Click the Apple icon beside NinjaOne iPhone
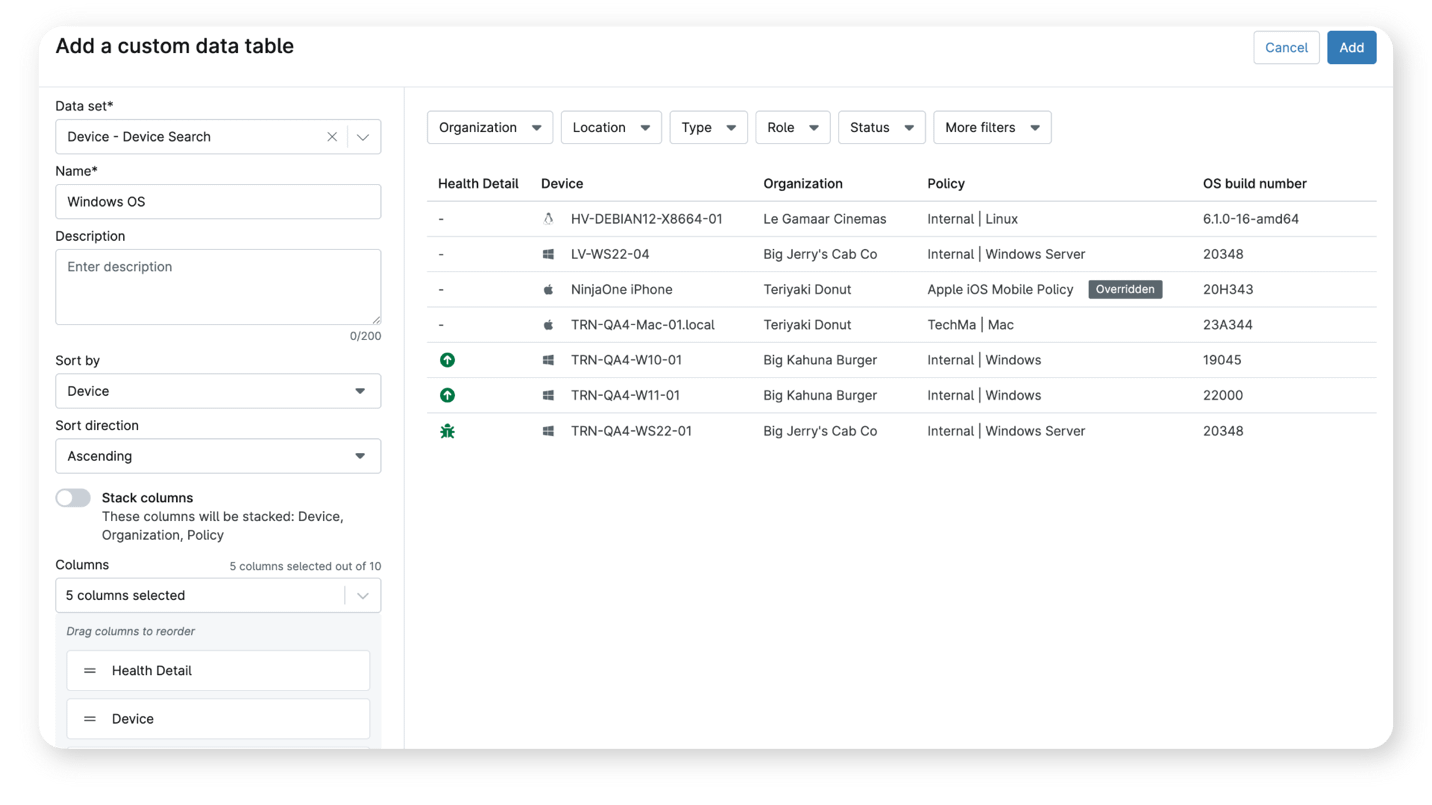Viewport: 1432px width, 805px height. pyautogui.click(x=547, y=289)
